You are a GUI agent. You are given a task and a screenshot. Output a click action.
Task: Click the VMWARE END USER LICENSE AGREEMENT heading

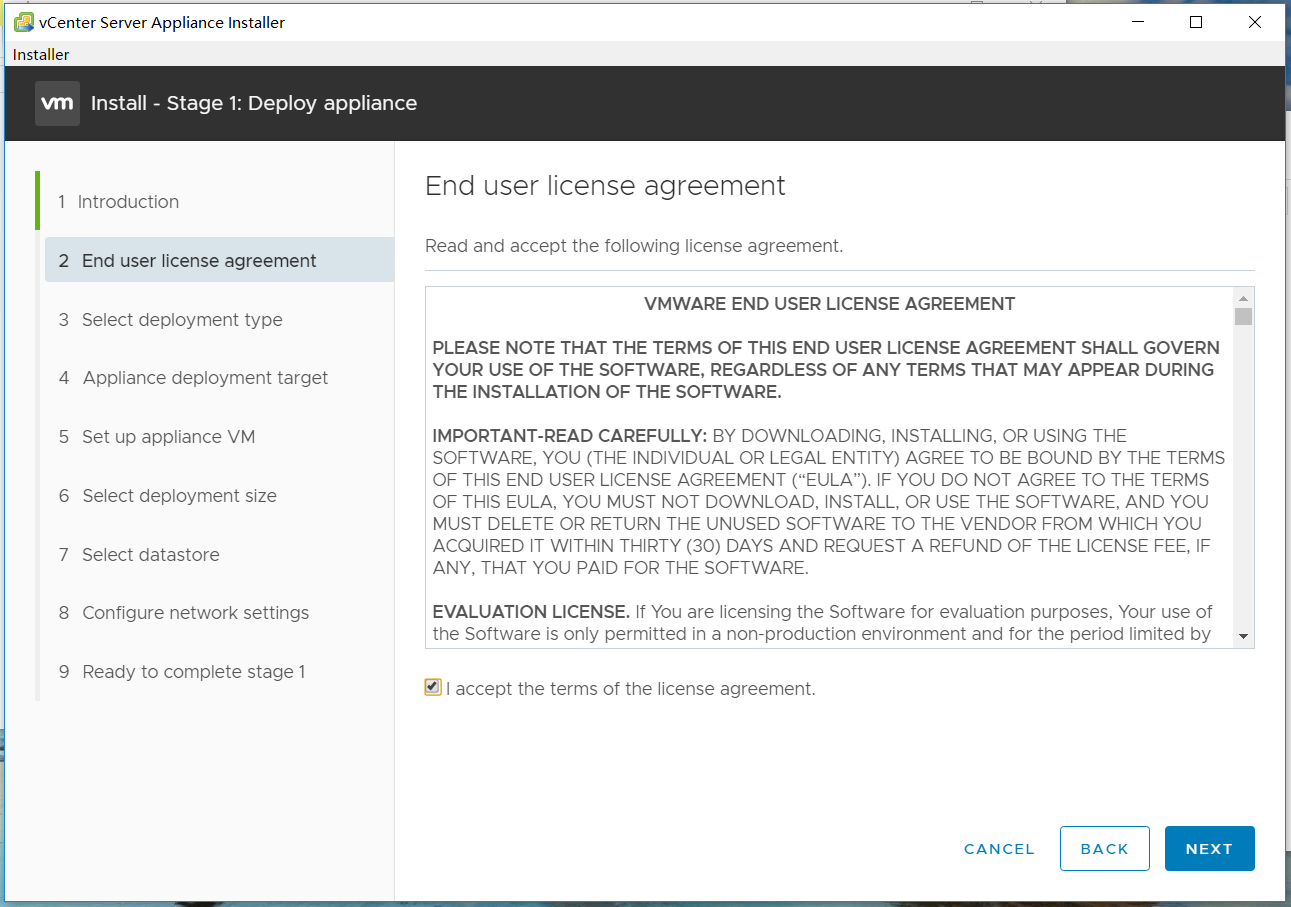coord(830,304)
